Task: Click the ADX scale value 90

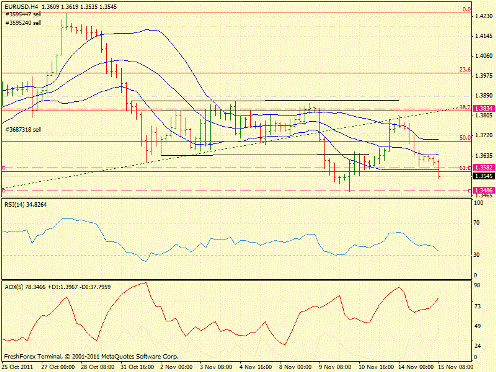Action: [477, 285]
